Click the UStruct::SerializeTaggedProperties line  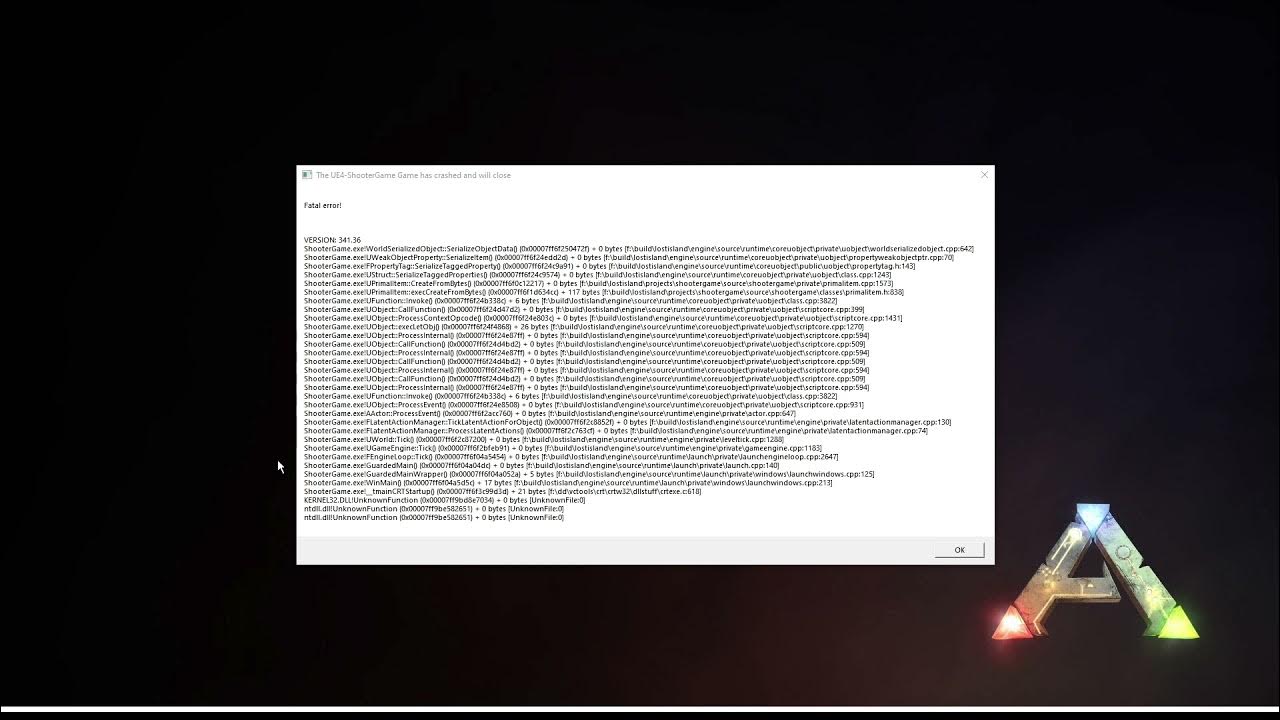tap(597, 275)
